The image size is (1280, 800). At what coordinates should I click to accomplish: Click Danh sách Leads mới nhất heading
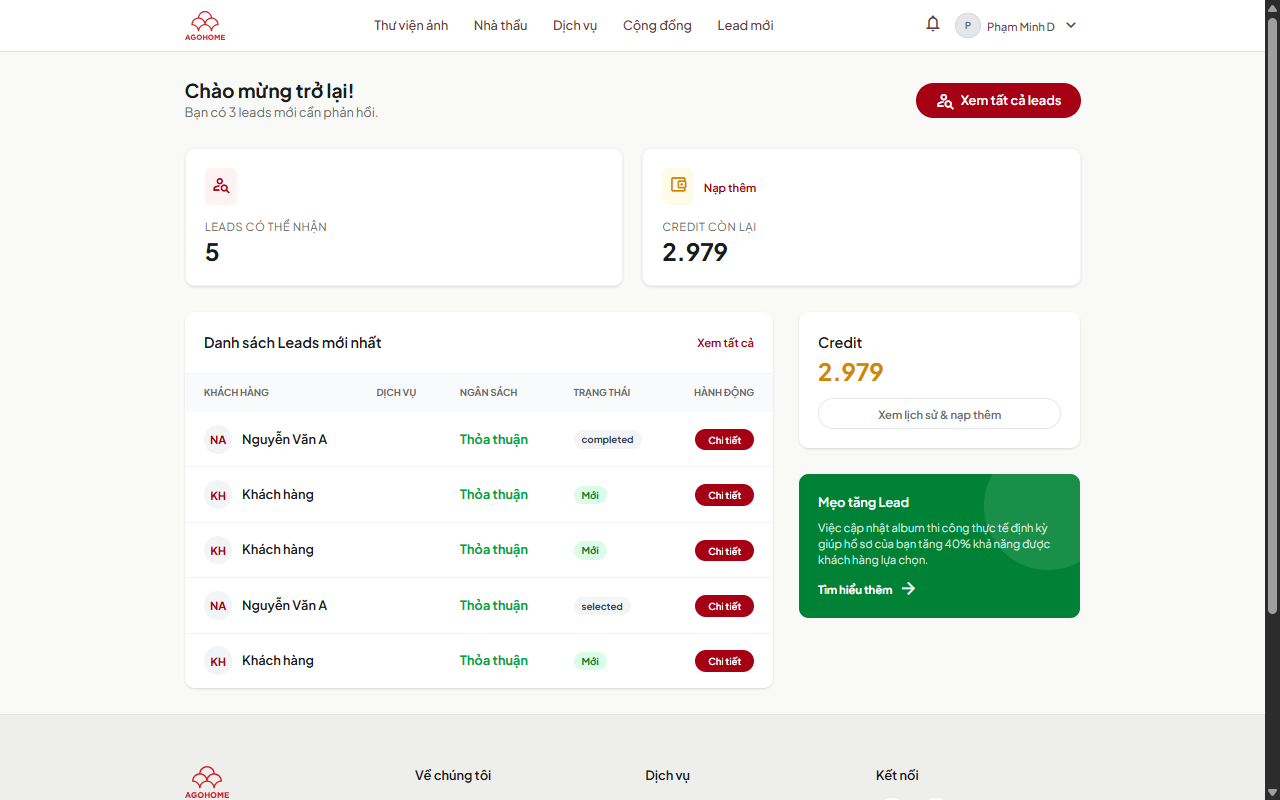(293, 343)
